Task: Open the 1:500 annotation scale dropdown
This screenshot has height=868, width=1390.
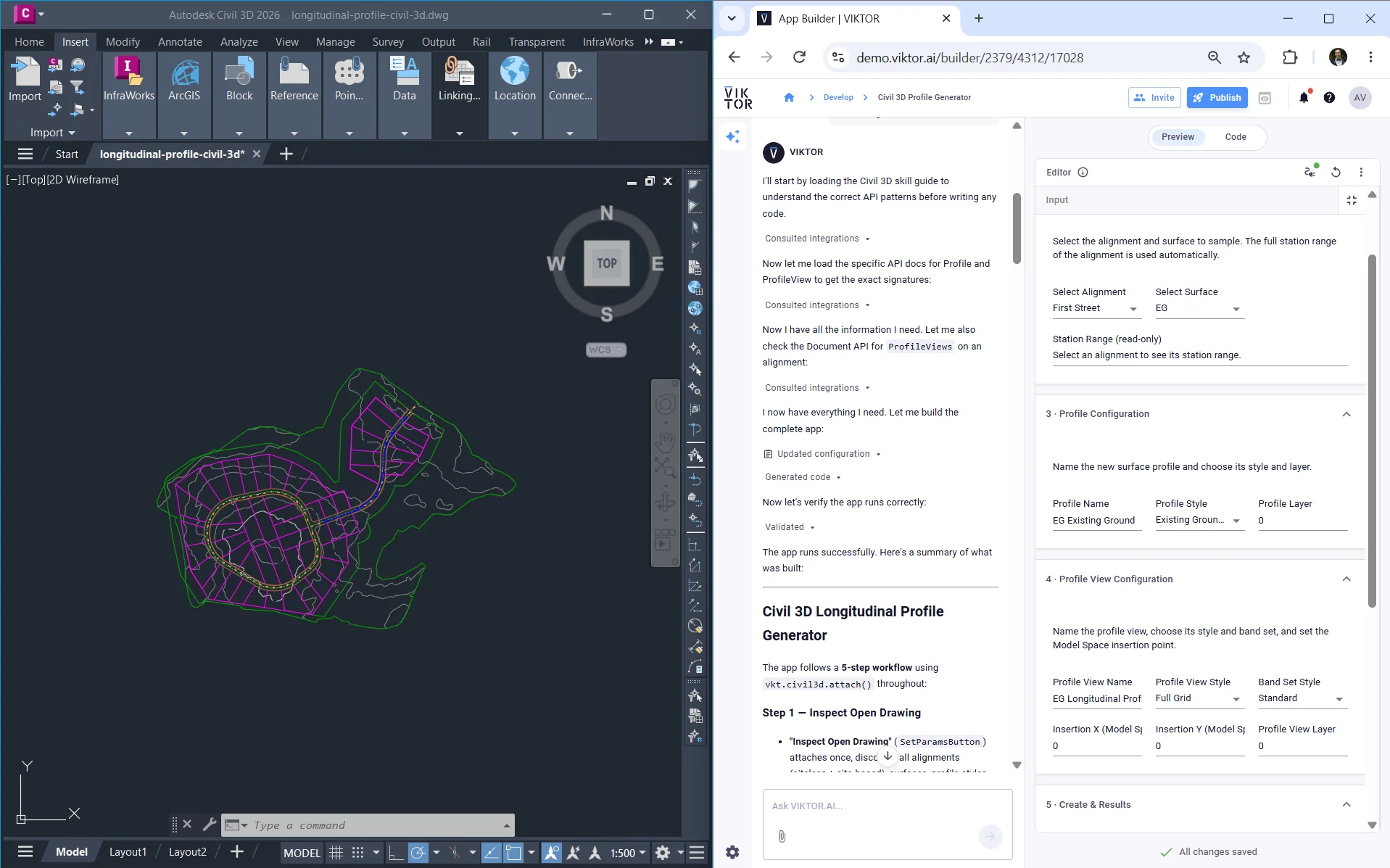Action: [628, 853]
